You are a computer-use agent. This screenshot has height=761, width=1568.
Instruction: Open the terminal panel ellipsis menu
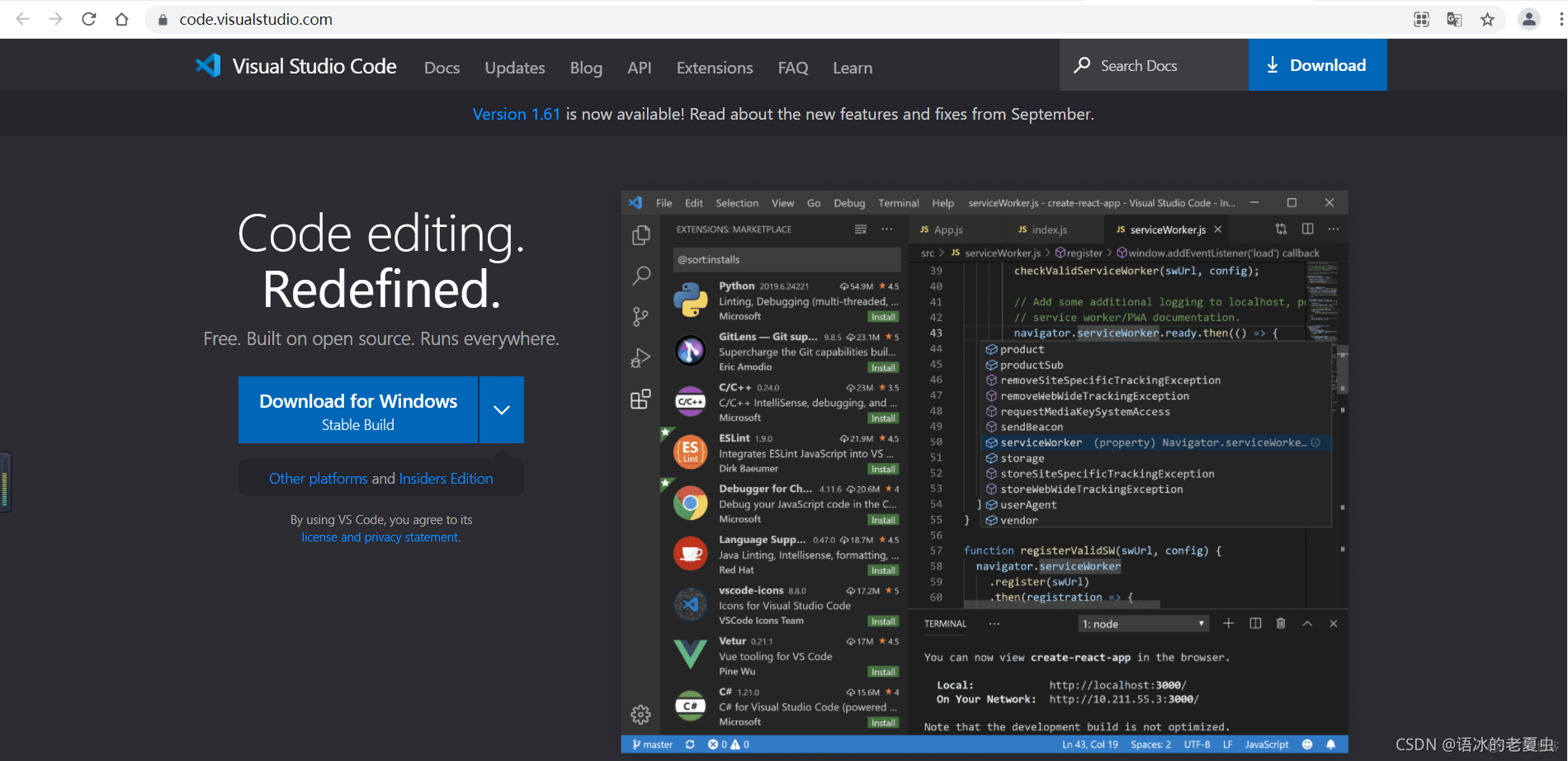[x=994, y=623]
